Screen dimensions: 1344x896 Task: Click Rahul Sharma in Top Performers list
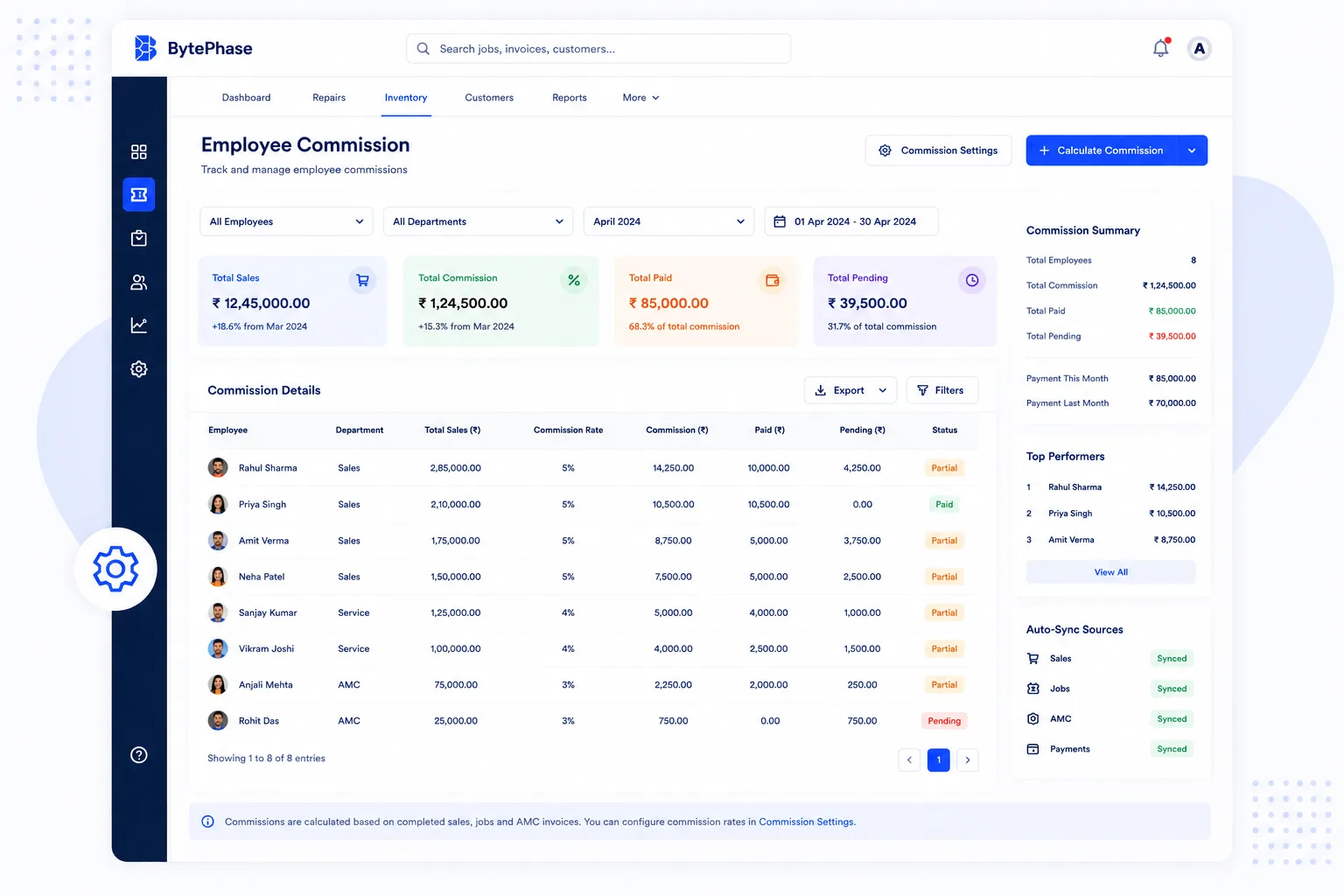(1075, 487)
